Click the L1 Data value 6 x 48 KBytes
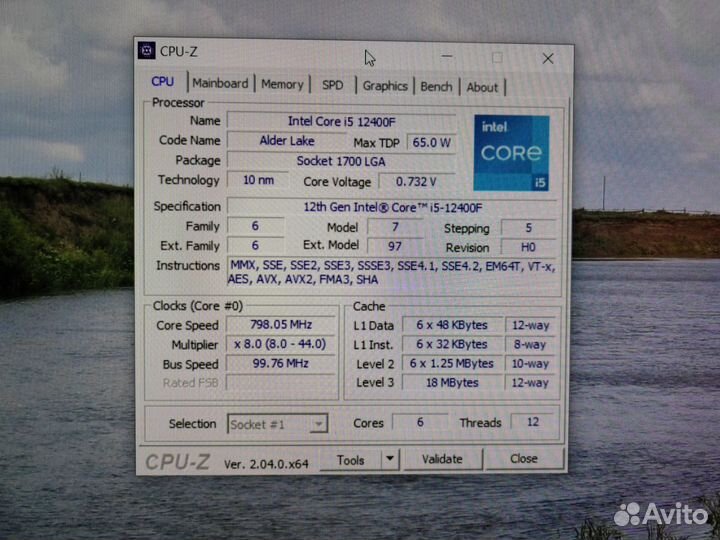 452,325
